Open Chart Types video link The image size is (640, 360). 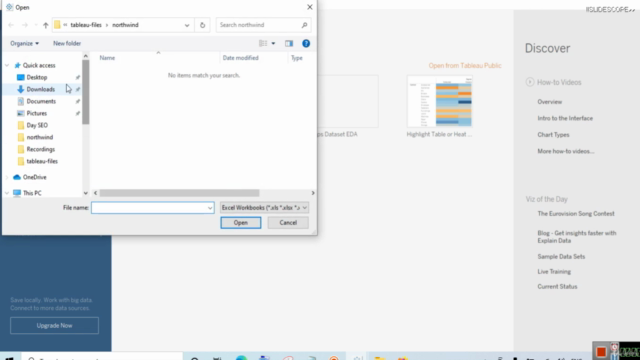tap(553, 135)
